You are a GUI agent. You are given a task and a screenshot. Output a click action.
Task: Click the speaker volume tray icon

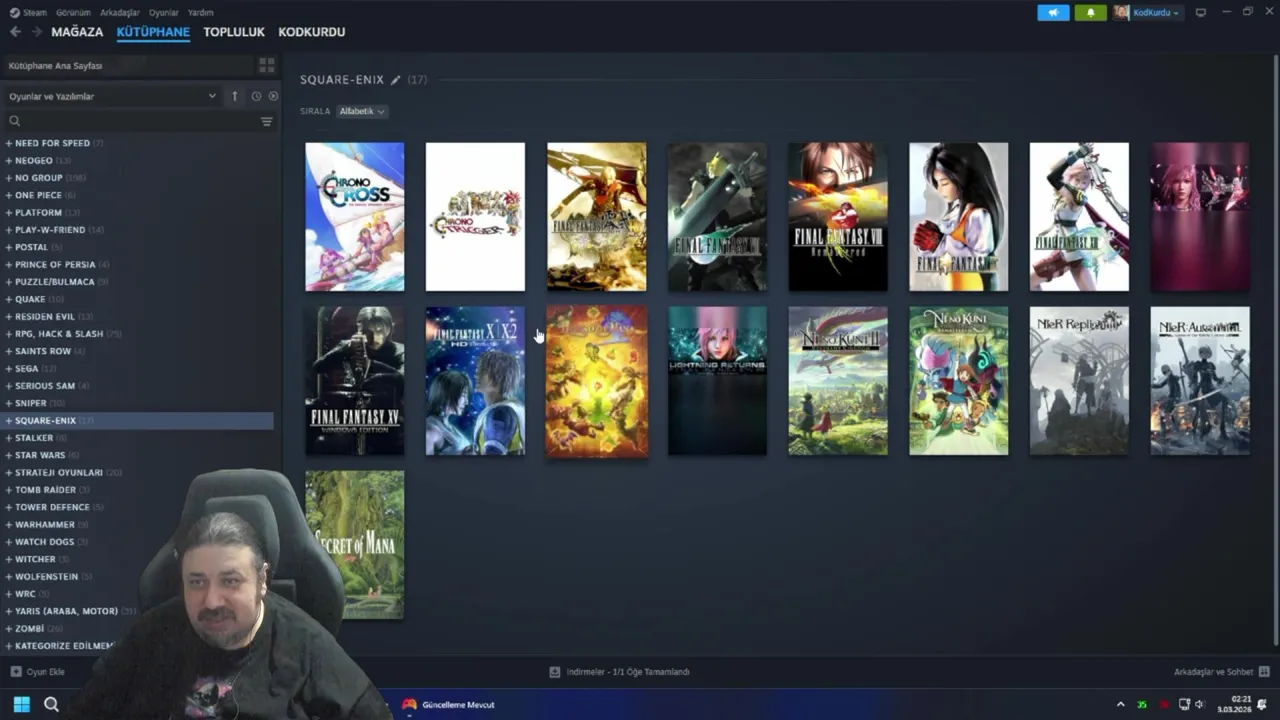coord(1200,704)
